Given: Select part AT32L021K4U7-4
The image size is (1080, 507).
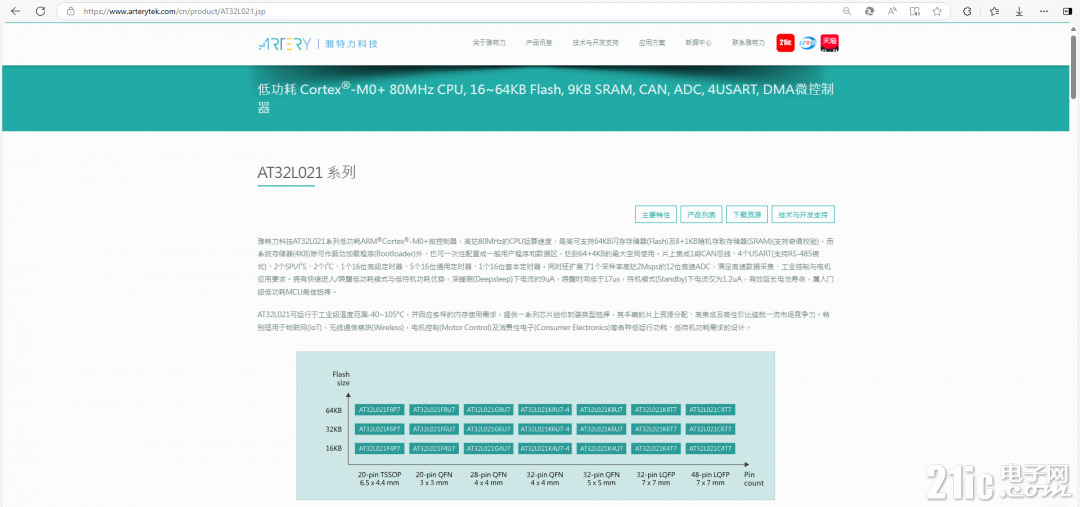Looking at the screenshot, I should pyautogui.click(x=546, y=448).
